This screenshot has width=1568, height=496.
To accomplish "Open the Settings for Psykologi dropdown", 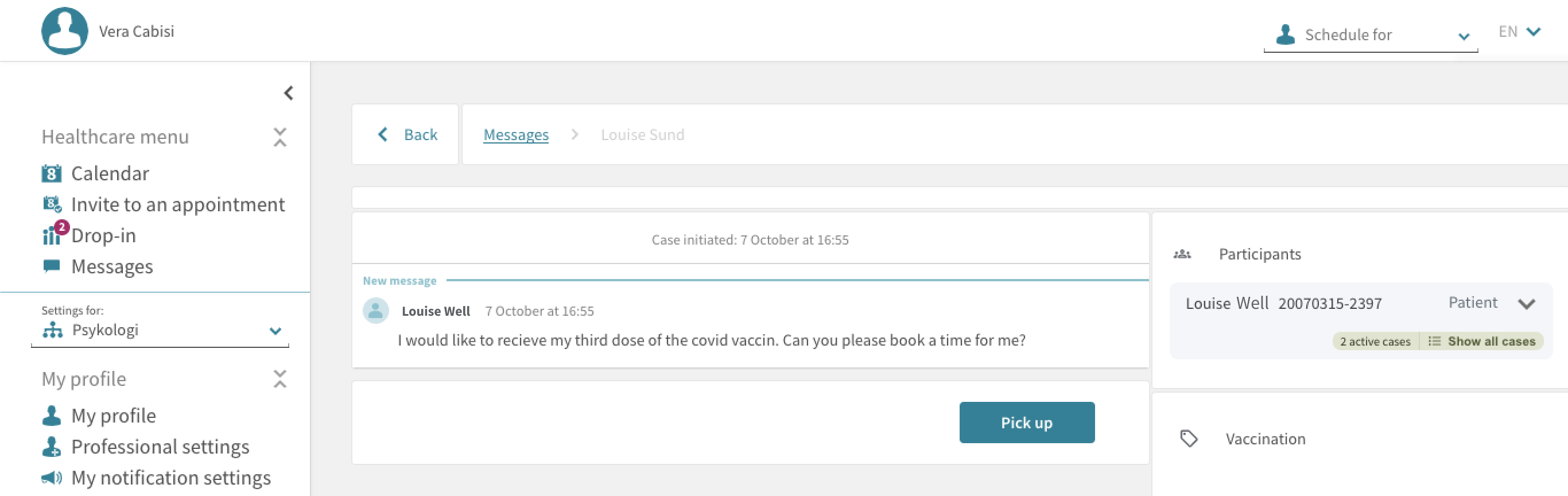I will tap(160, 331).
